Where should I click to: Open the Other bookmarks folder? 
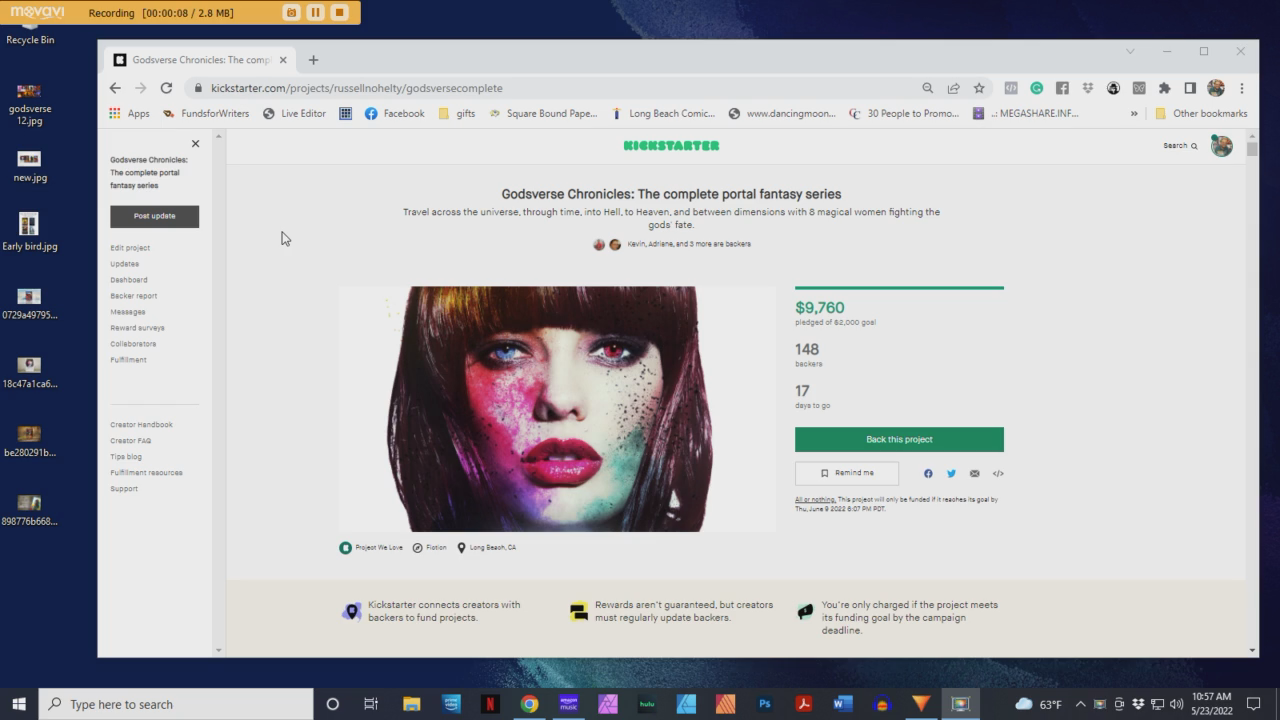tap(1200, 114)
